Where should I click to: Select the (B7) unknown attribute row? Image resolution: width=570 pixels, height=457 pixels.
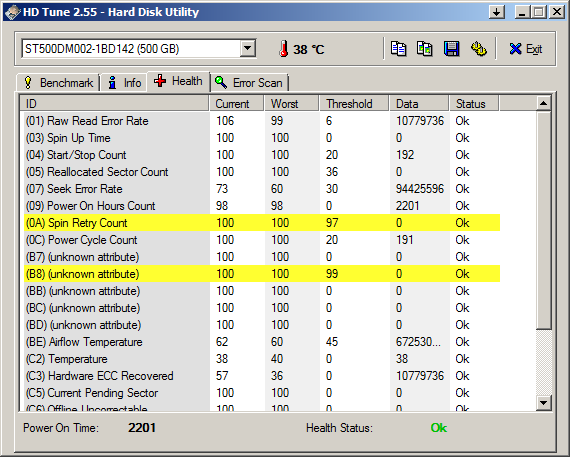click(262, 257)
